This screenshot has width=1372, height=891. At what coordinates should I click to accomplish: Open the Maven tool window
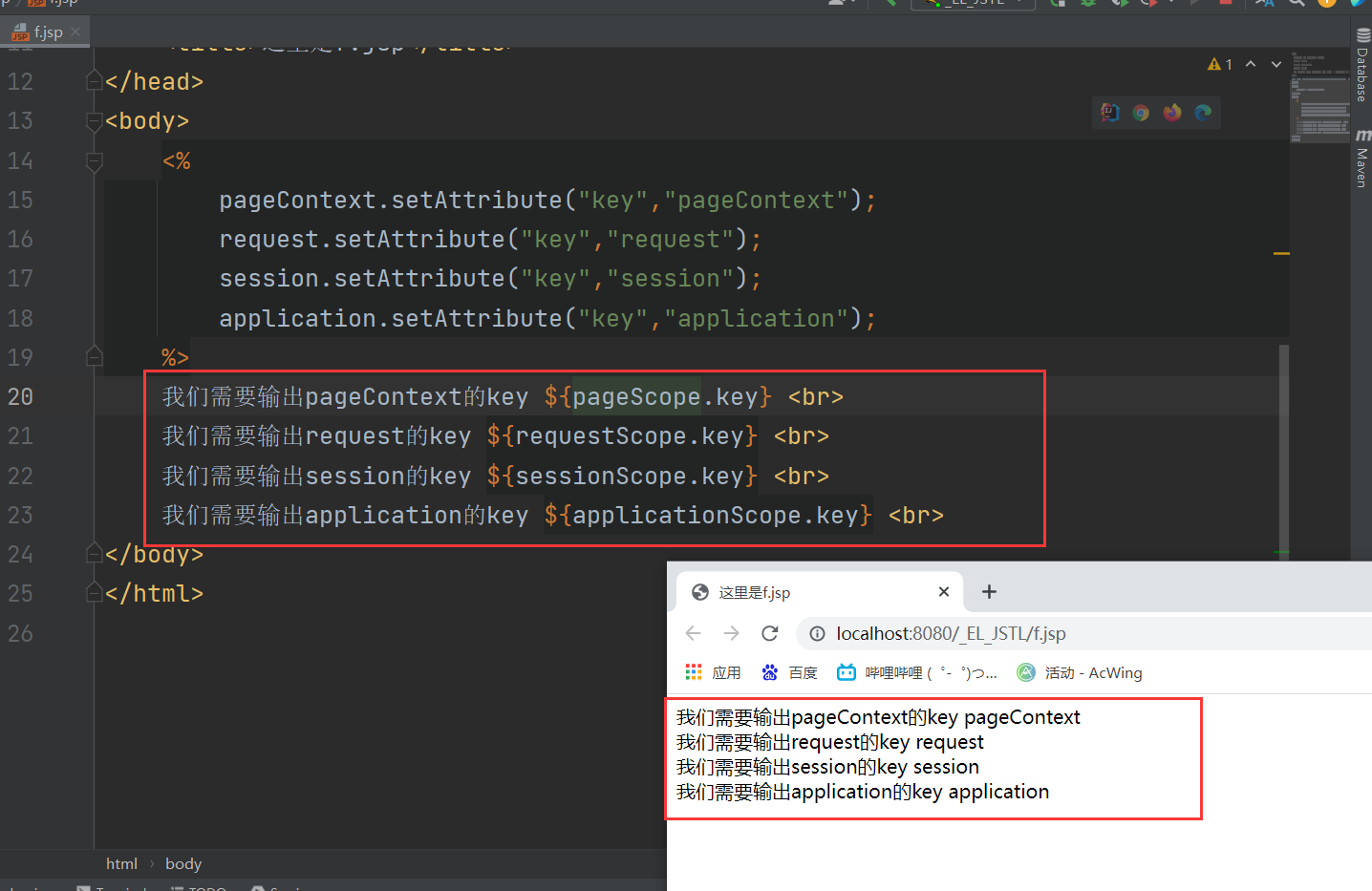1362,159
